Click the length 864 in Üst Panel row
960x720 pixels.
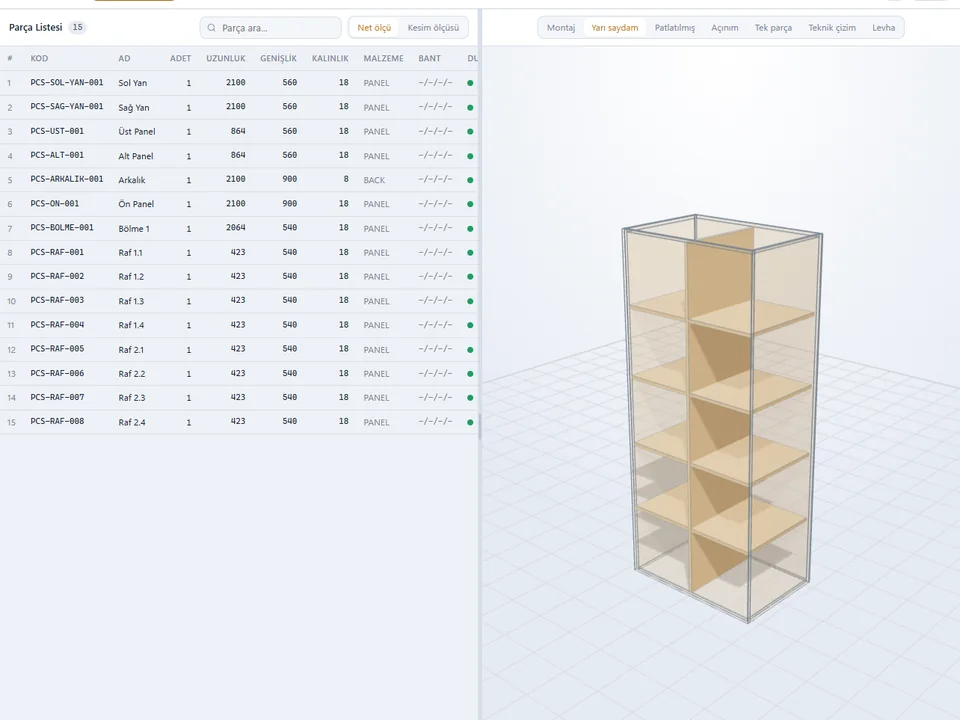[238, 131]
